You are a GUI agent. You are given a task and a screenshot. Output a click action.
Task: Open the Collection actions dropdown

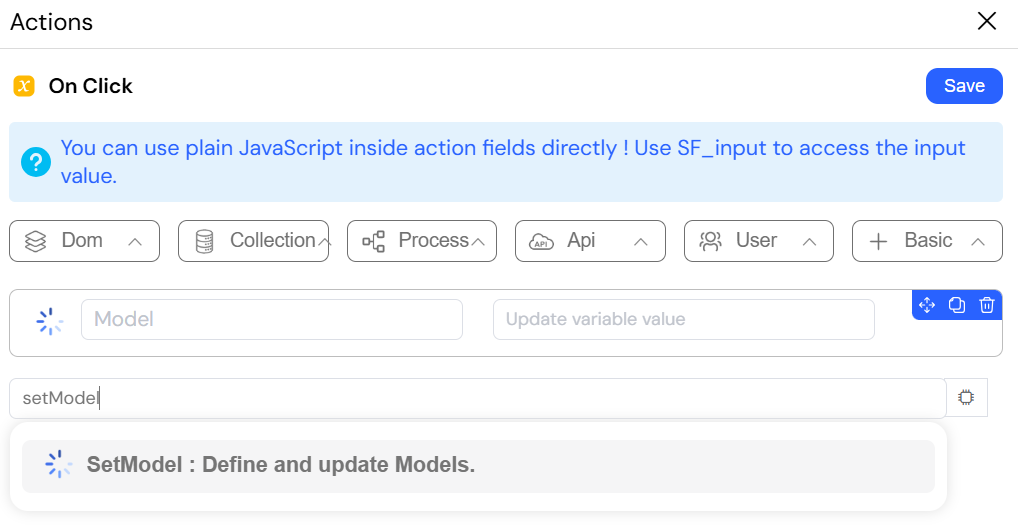point(253,241)
